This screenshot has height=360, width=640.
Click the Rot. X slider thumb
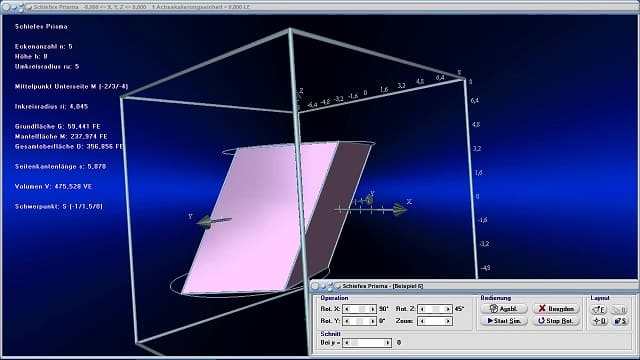(x=362, y=309)
